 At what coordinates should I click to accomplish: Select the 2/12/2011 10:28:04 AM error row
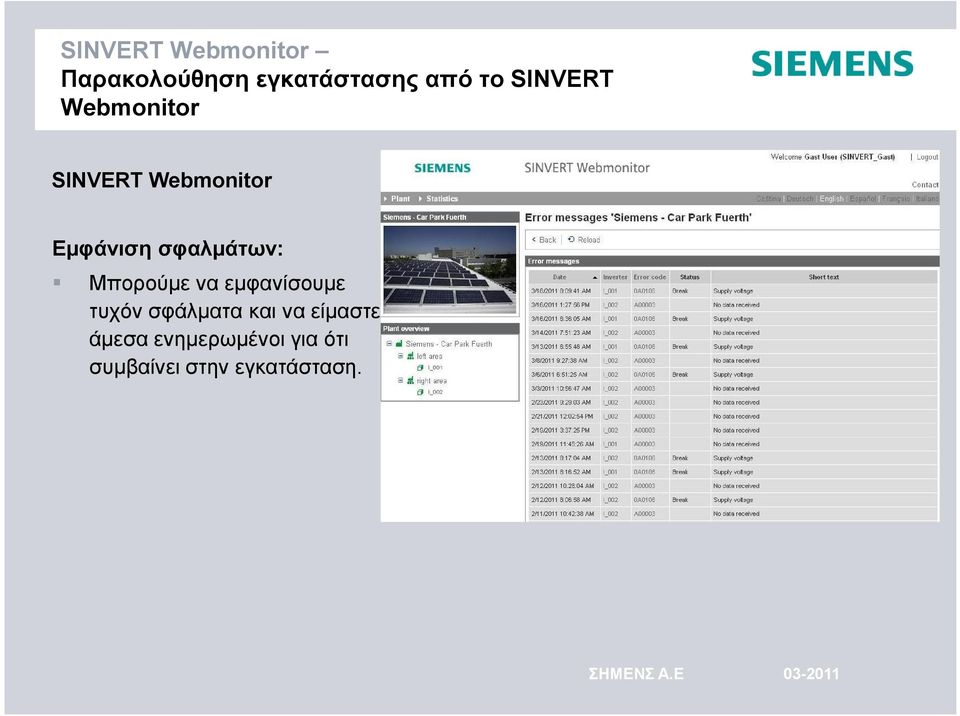pos(733,486)
